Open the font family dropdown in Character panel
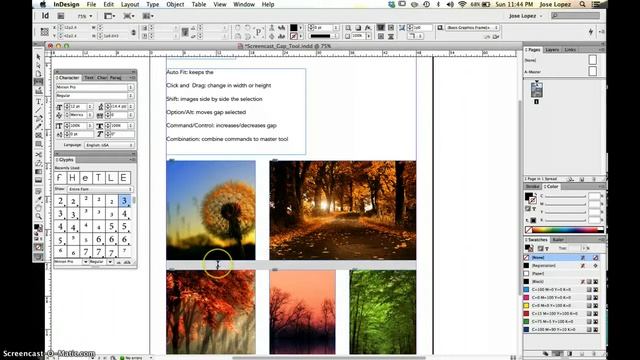The width and height of the screenshot is (640, 360). 94,87
